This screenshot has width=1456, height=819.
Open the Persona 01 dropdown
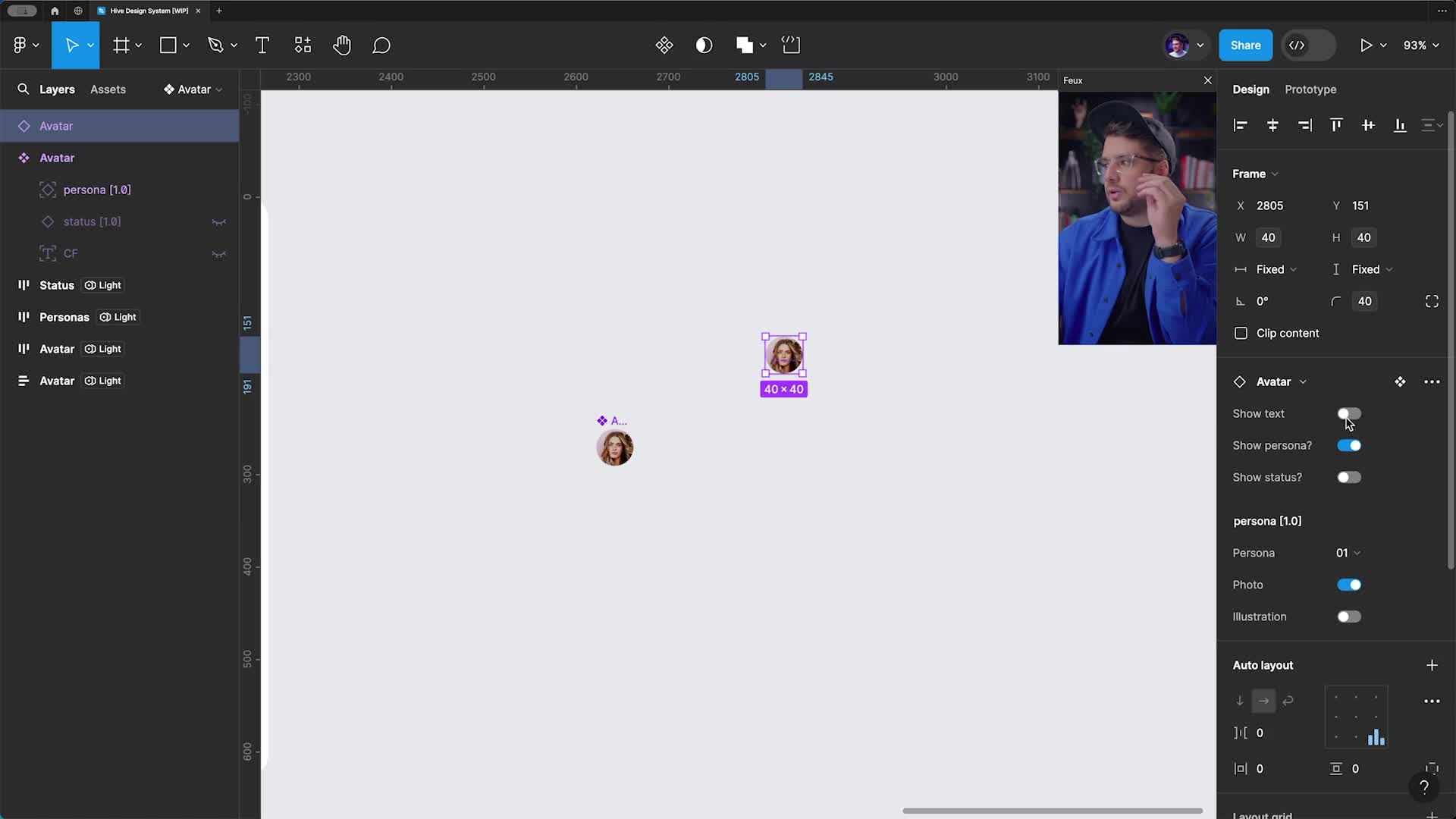[x=1348, y=553]
